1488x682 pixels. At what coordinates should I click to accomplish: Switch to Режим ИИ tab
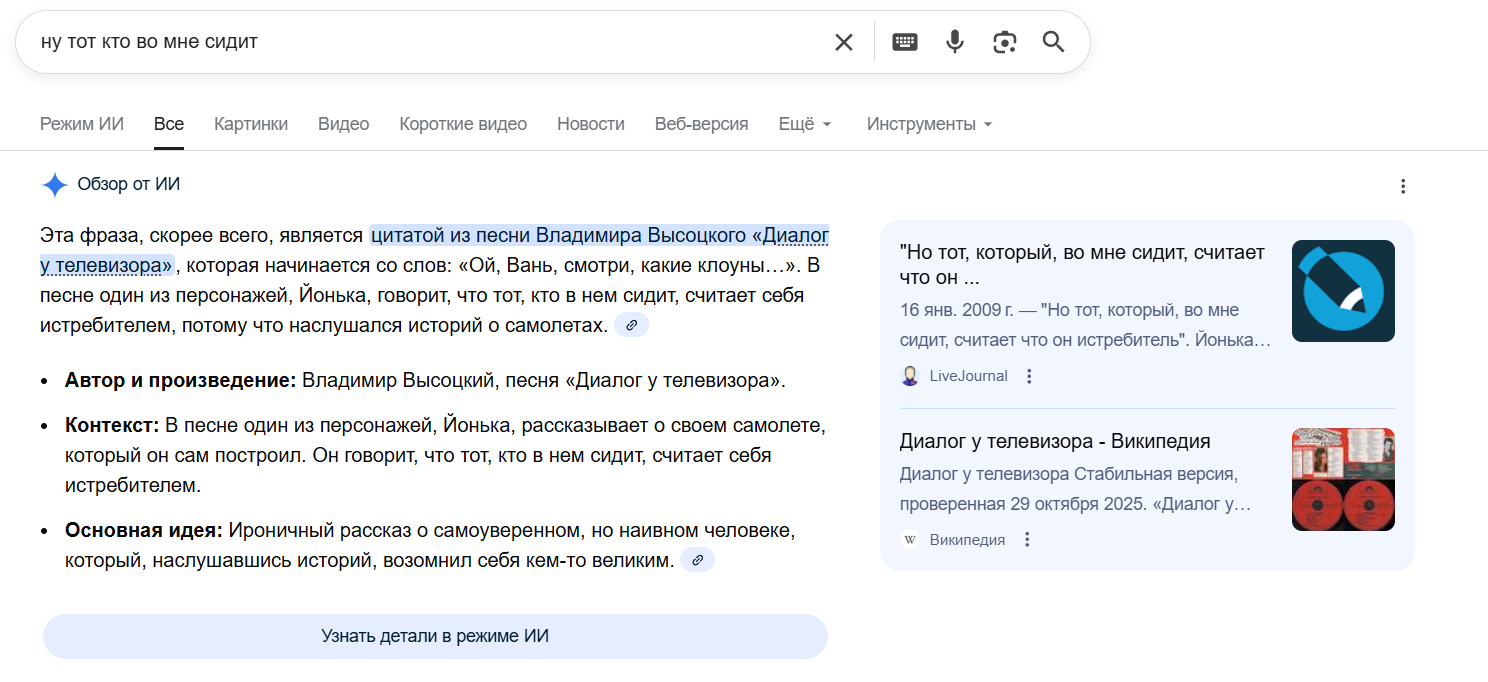(82, 124)
